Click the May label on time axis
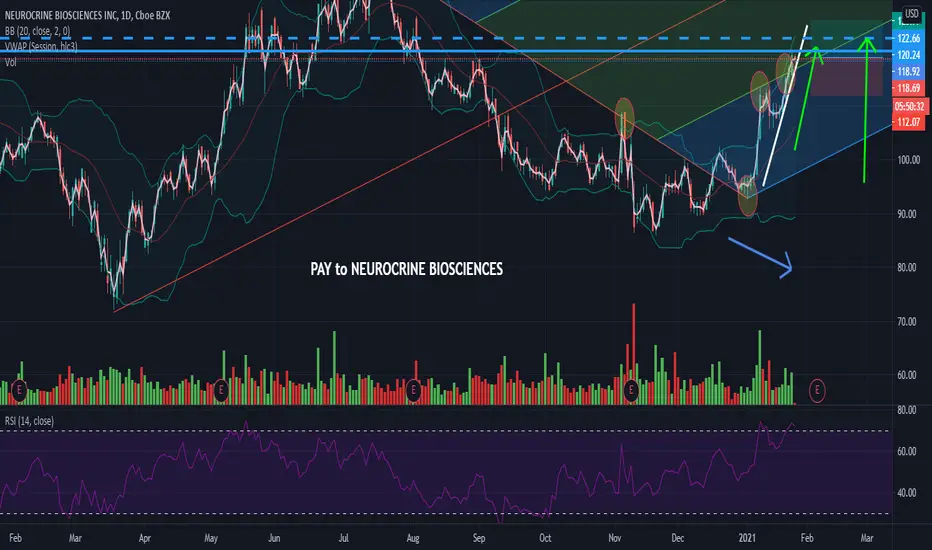This screenshot has height=550, width=932. click(211, 538)
